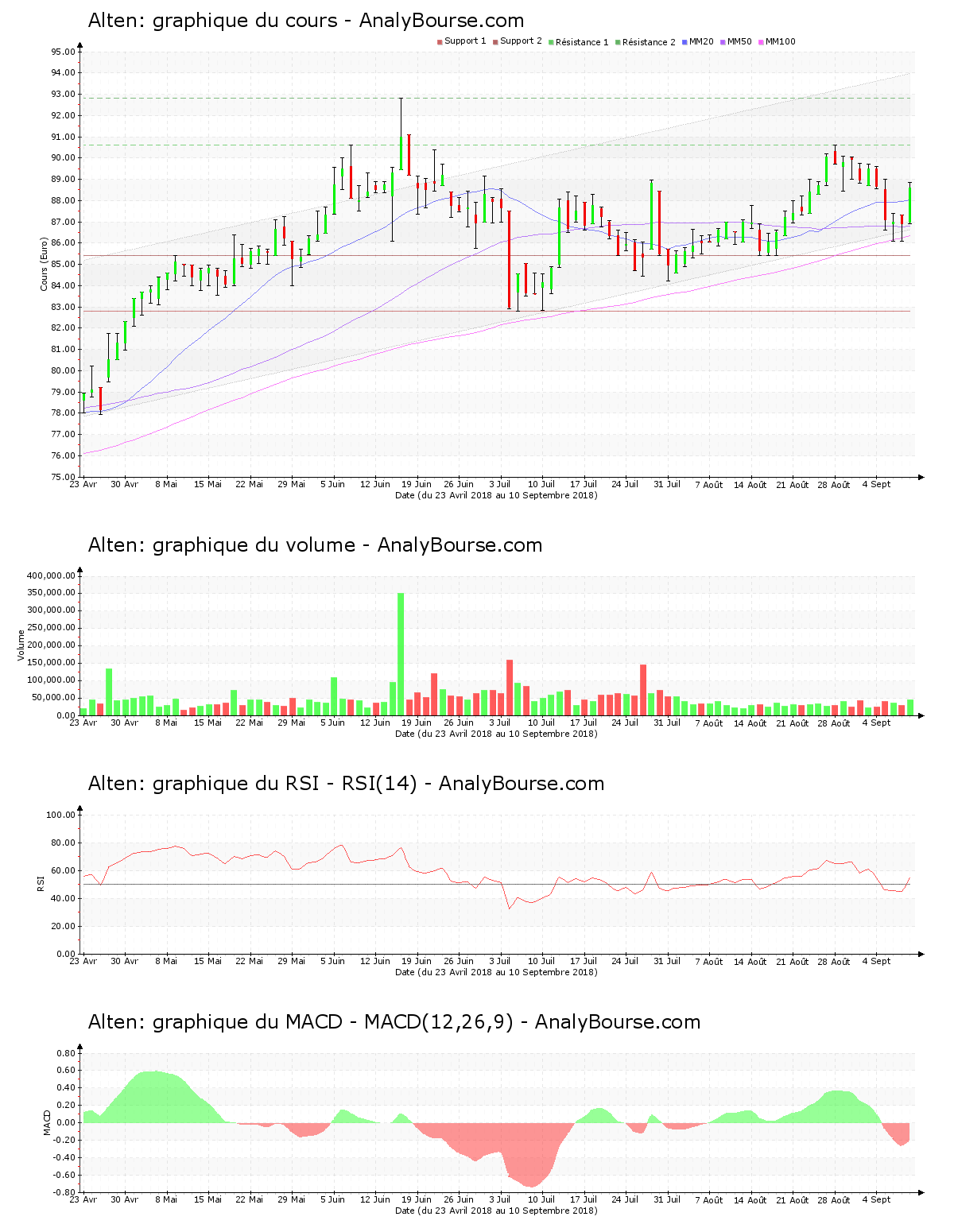Select the Résistance 1 legend label
The width and height of the screenshot is (954, 1232).
582,42
